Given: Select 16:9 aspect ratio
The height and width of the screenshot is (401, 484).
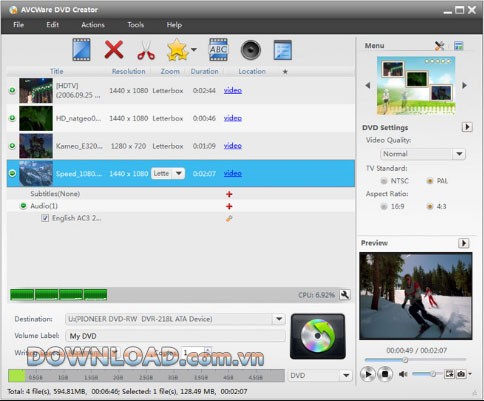Looking at the screenshot, I should (x=384, y=207).
